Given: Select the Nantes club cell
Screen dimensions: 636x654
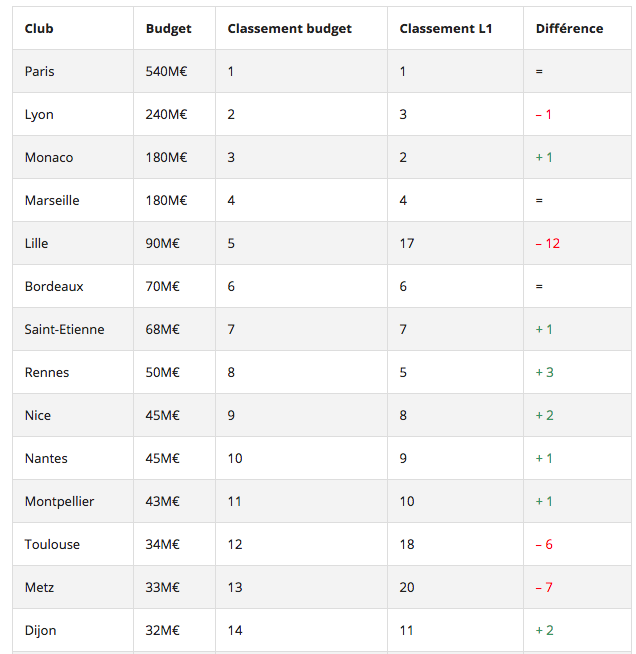Looking at the screenshot, I should point(46,459).
